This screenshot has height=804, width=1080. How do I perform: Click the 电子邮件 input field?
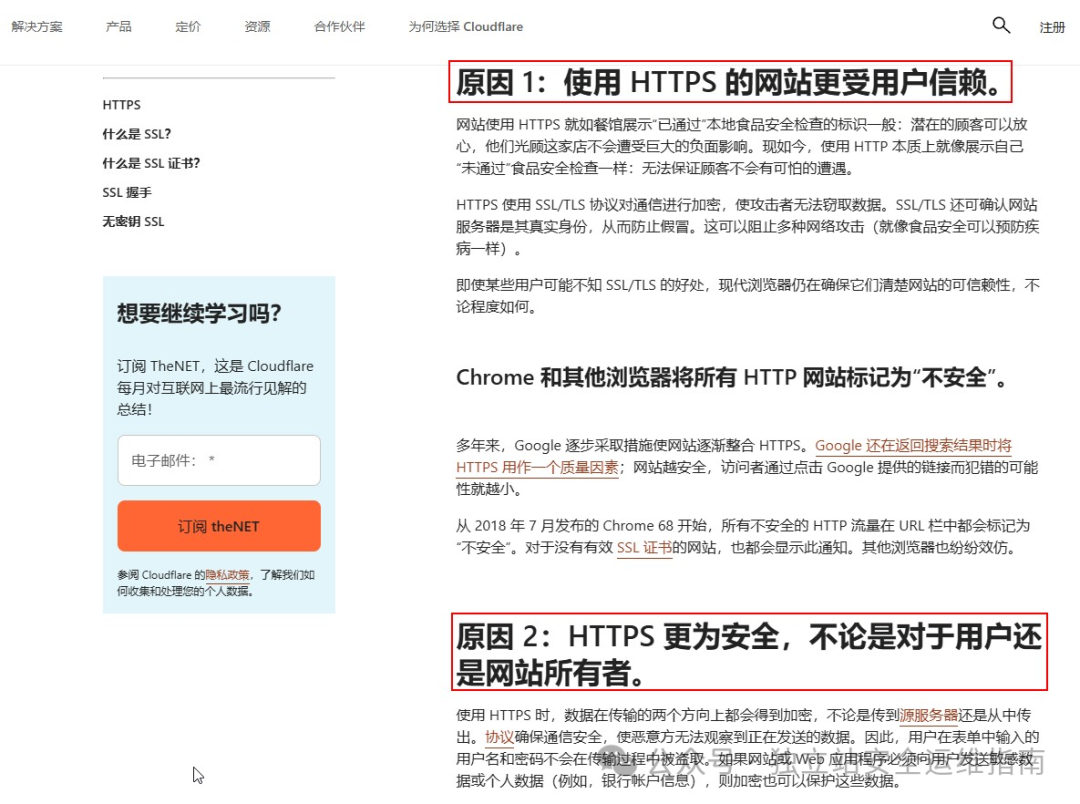coord(219,460)
